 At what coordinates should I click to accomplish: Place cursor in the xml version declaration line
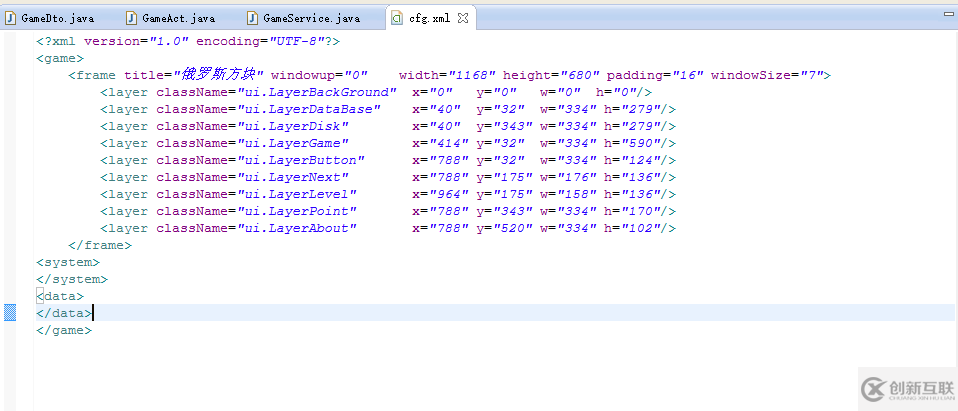tap(188, 42)
